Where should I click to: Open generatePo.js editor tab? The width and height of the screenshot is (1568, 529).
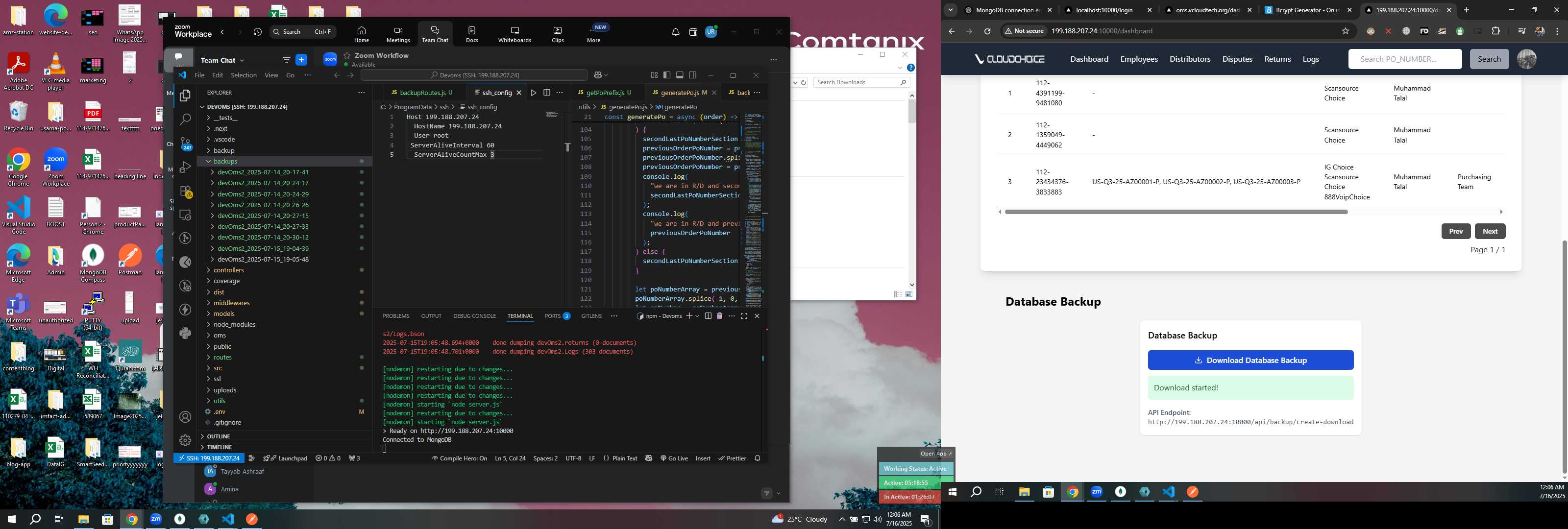tap(684, 93)
